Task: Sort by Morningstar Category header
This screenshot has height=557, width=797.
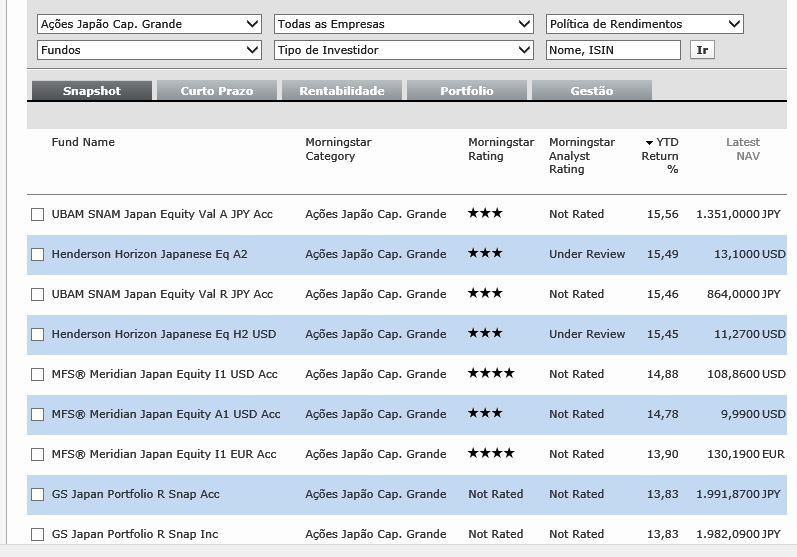Action: pyautogui.click(x=338, y=149)
